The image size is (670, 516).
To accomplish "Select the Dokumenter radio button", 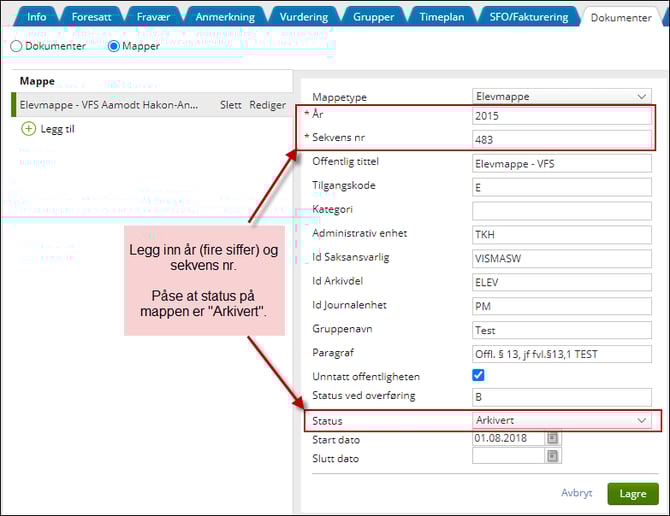I will click(16, 46).
